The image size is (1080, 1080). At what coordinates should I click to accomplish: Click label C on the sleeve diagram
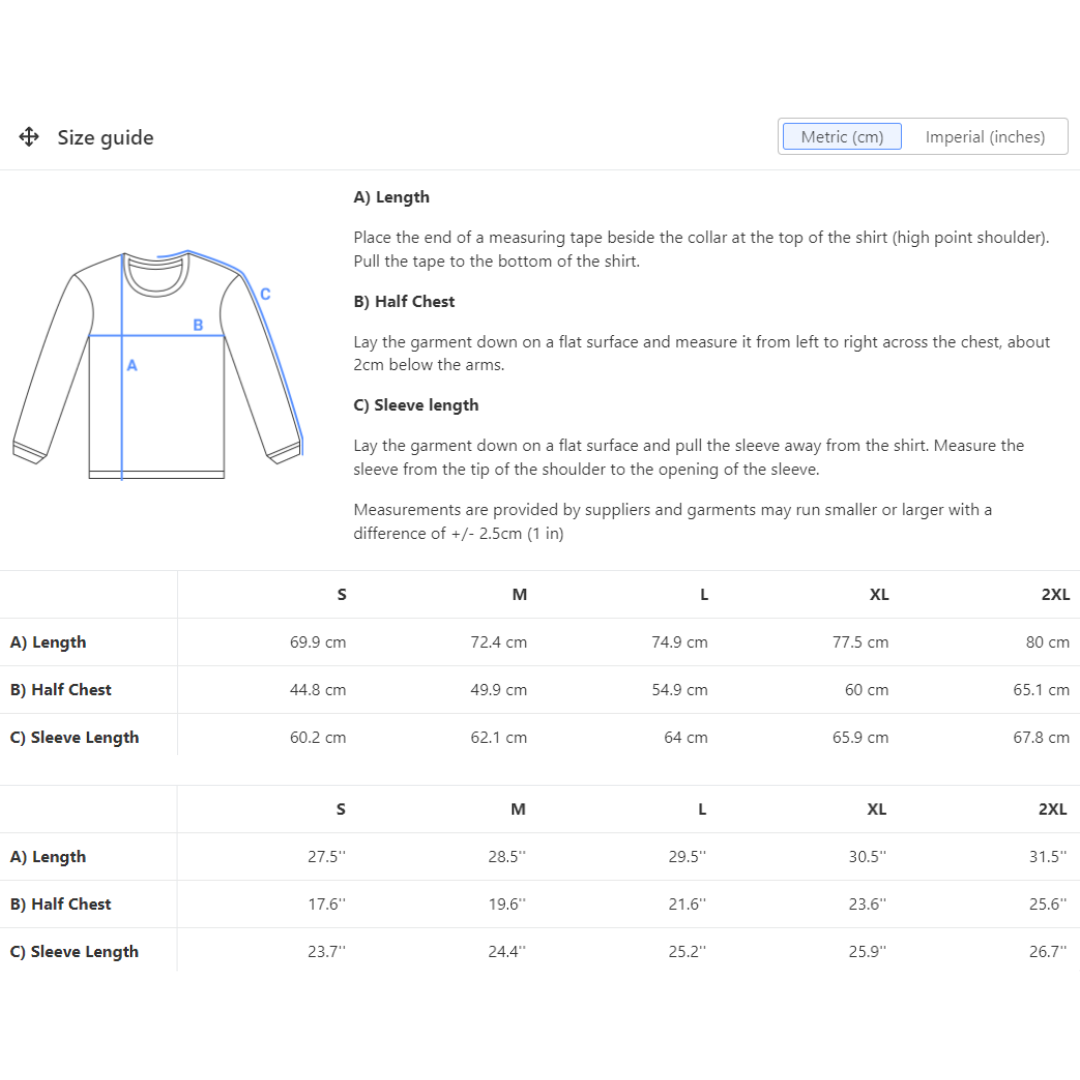pyautogui.click(x=265, y=294)
